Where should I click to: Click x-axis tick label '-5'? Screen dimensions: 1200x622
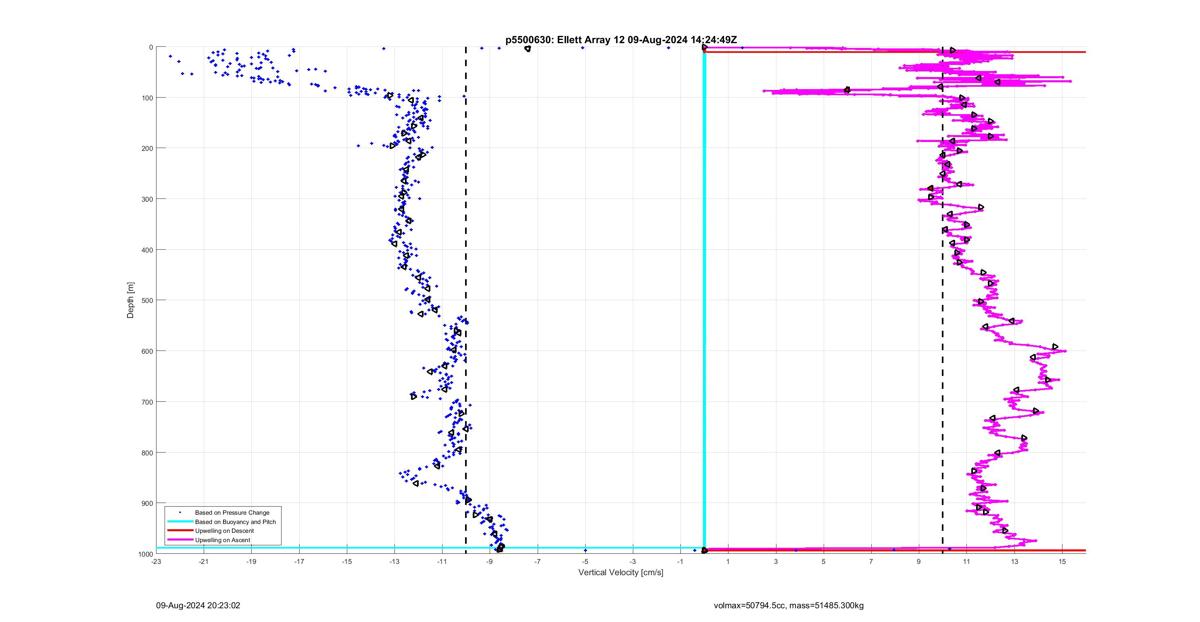tap(585, 562)
